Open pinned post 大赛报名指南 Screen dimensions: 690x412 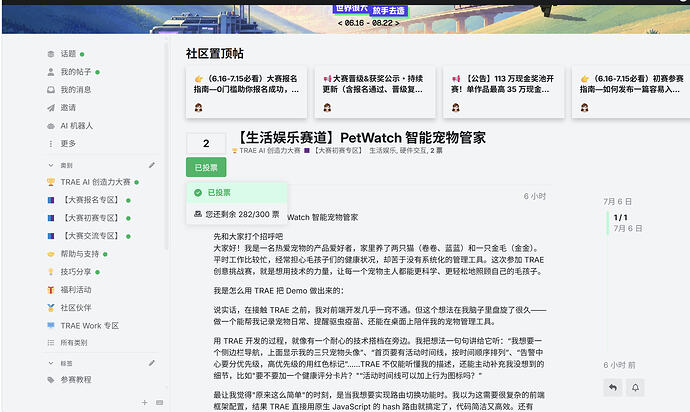coord(246,84)
